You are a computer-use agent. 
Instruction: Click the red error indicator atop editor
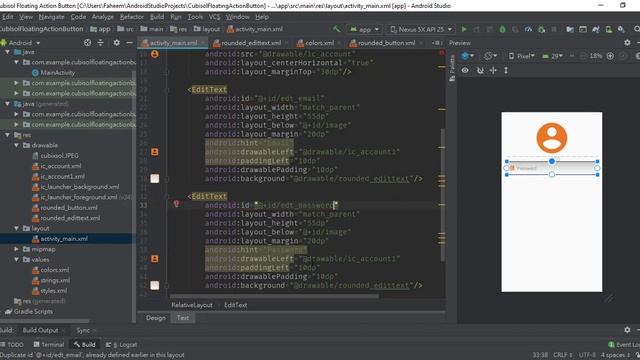tap(442, 53)
